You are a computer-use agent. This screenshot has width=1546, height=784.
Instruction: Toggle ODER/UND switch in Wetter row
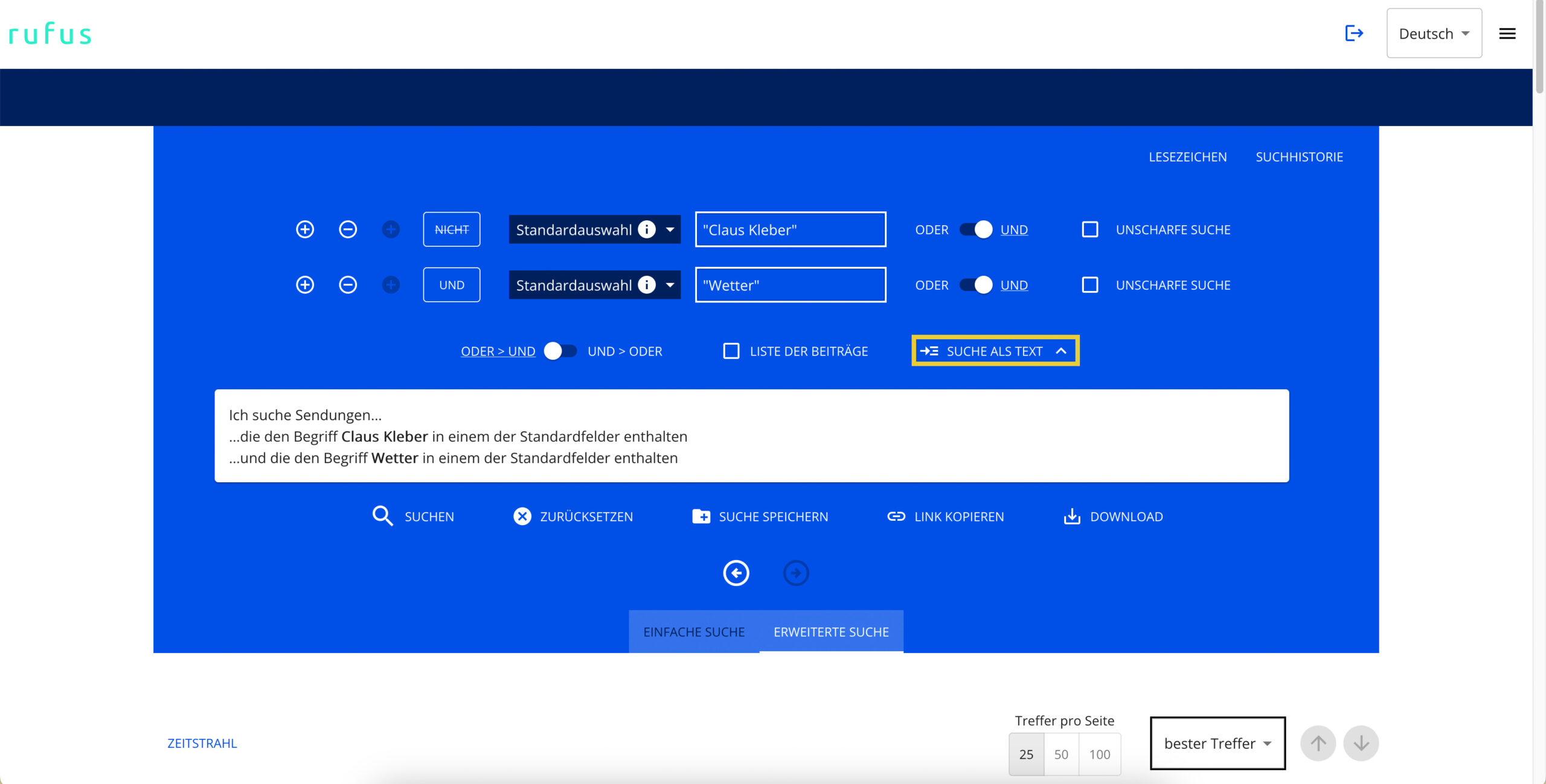pos(976,285)
